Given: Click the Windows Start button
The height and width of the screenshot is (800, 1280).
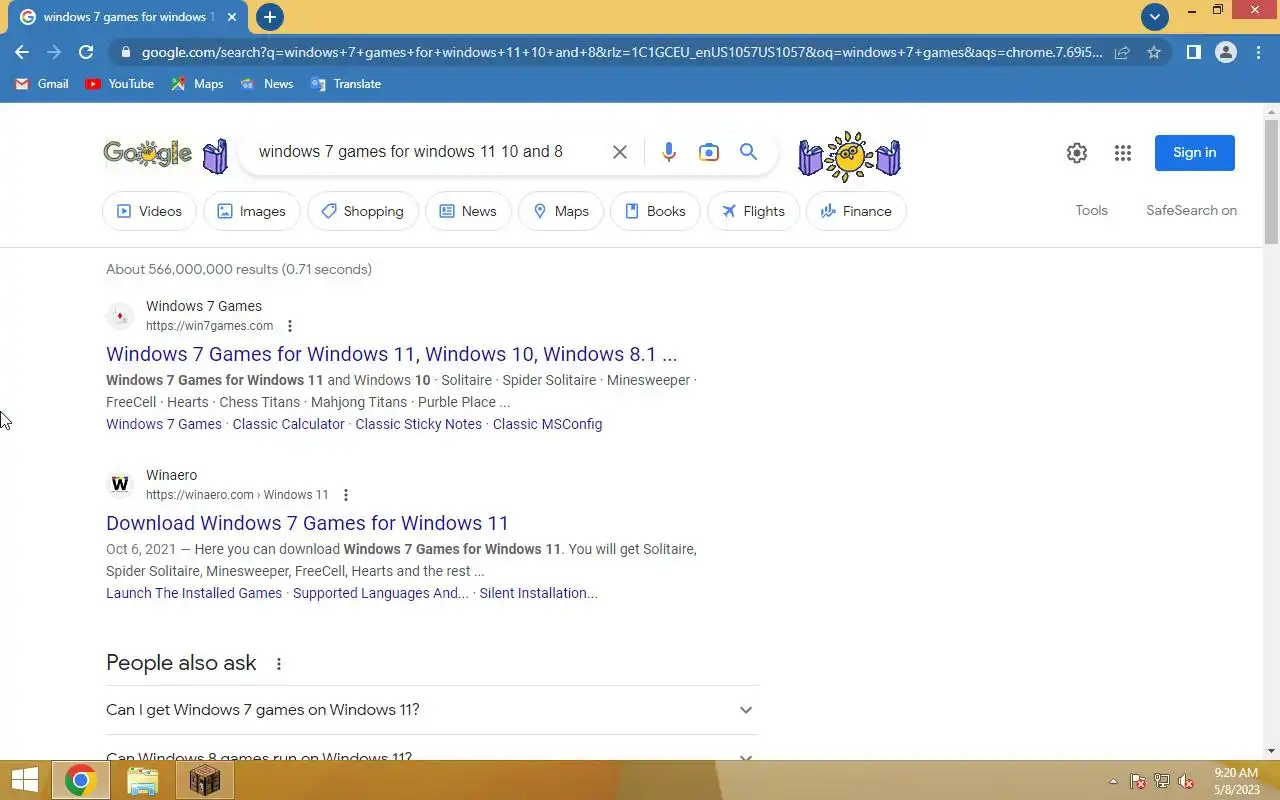Looking at the screenshot, I should pos(25,781).
